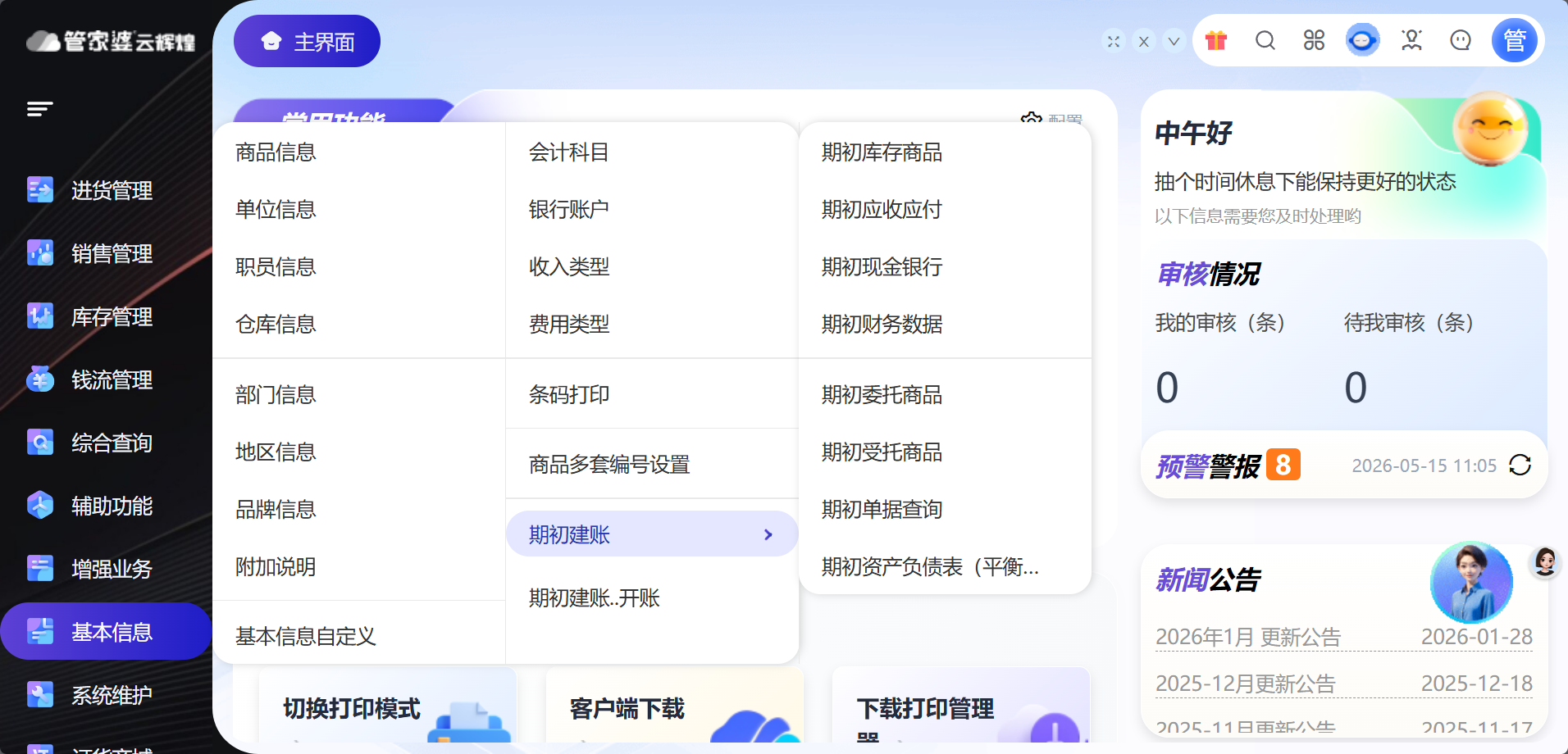Open the customer service person icon
Screen dimensions: 1568x754
[1411, 40]
